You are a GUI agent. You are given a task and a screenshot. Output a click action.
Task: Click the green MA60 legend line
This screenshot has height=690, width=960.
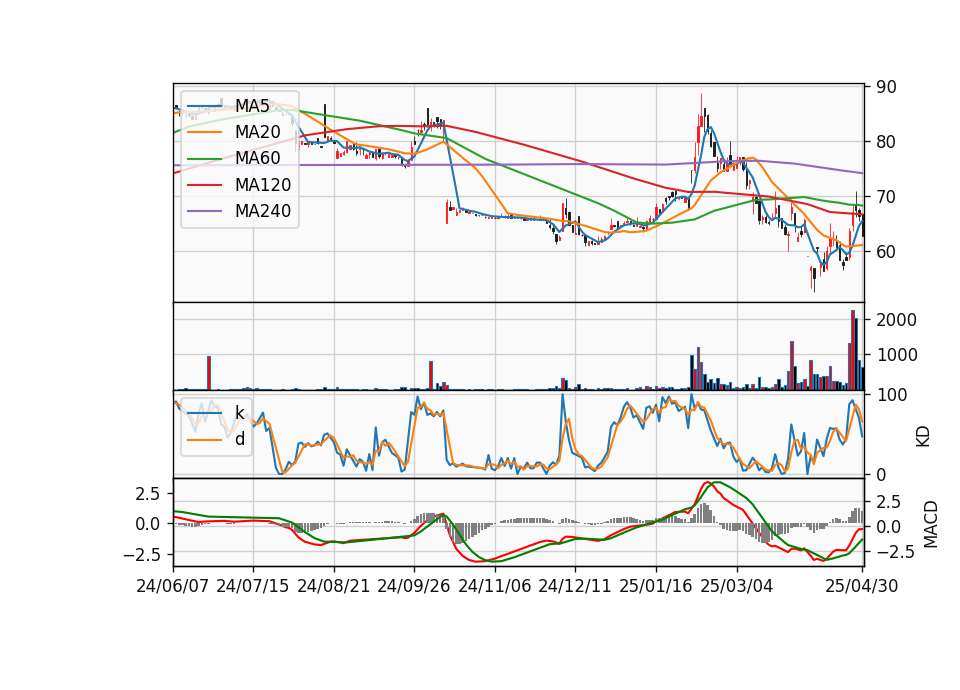(x=205, y=159)
